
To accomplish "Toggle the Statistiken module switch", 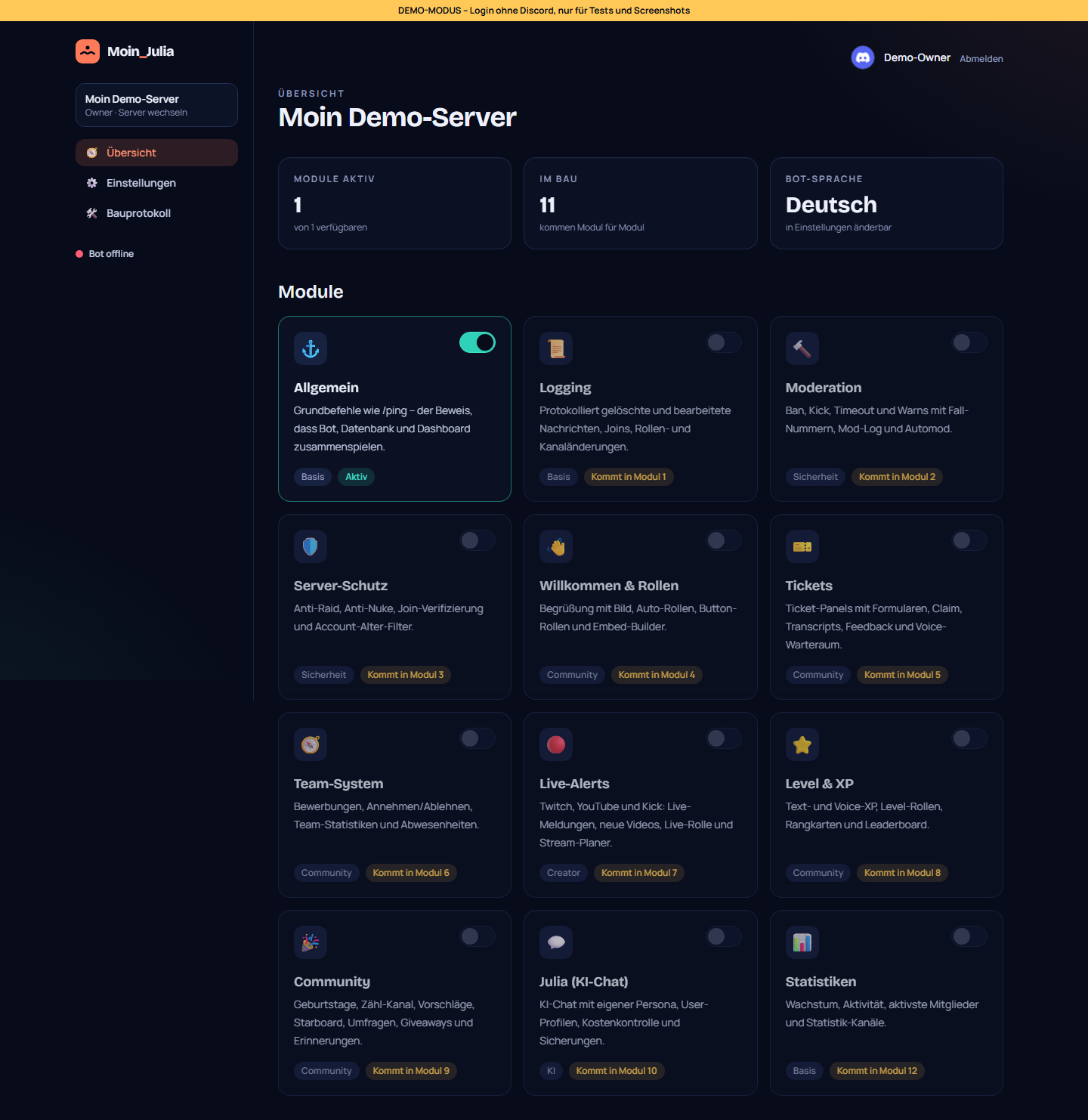I will pos(969,936).
